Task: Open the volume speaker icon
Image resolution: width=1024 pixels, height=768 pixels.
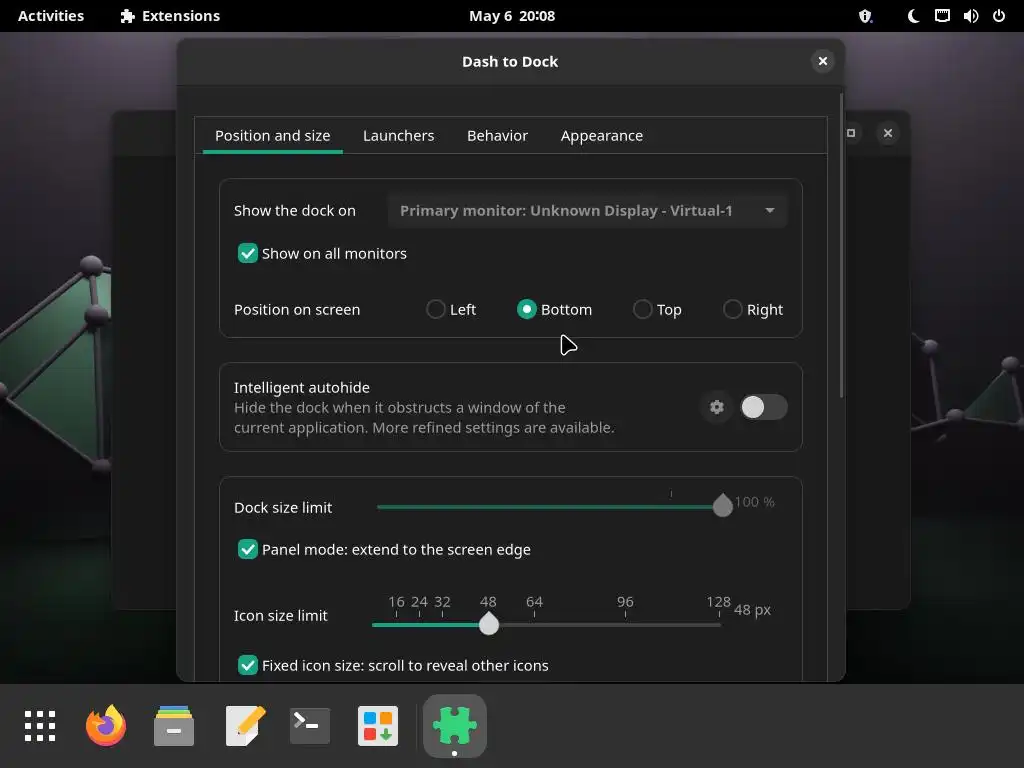Action: point(970,16)
